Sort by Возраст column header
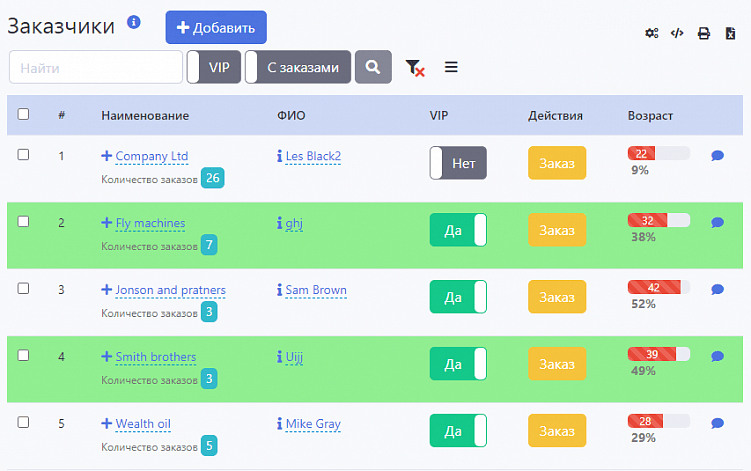 (x=650, y=115)
